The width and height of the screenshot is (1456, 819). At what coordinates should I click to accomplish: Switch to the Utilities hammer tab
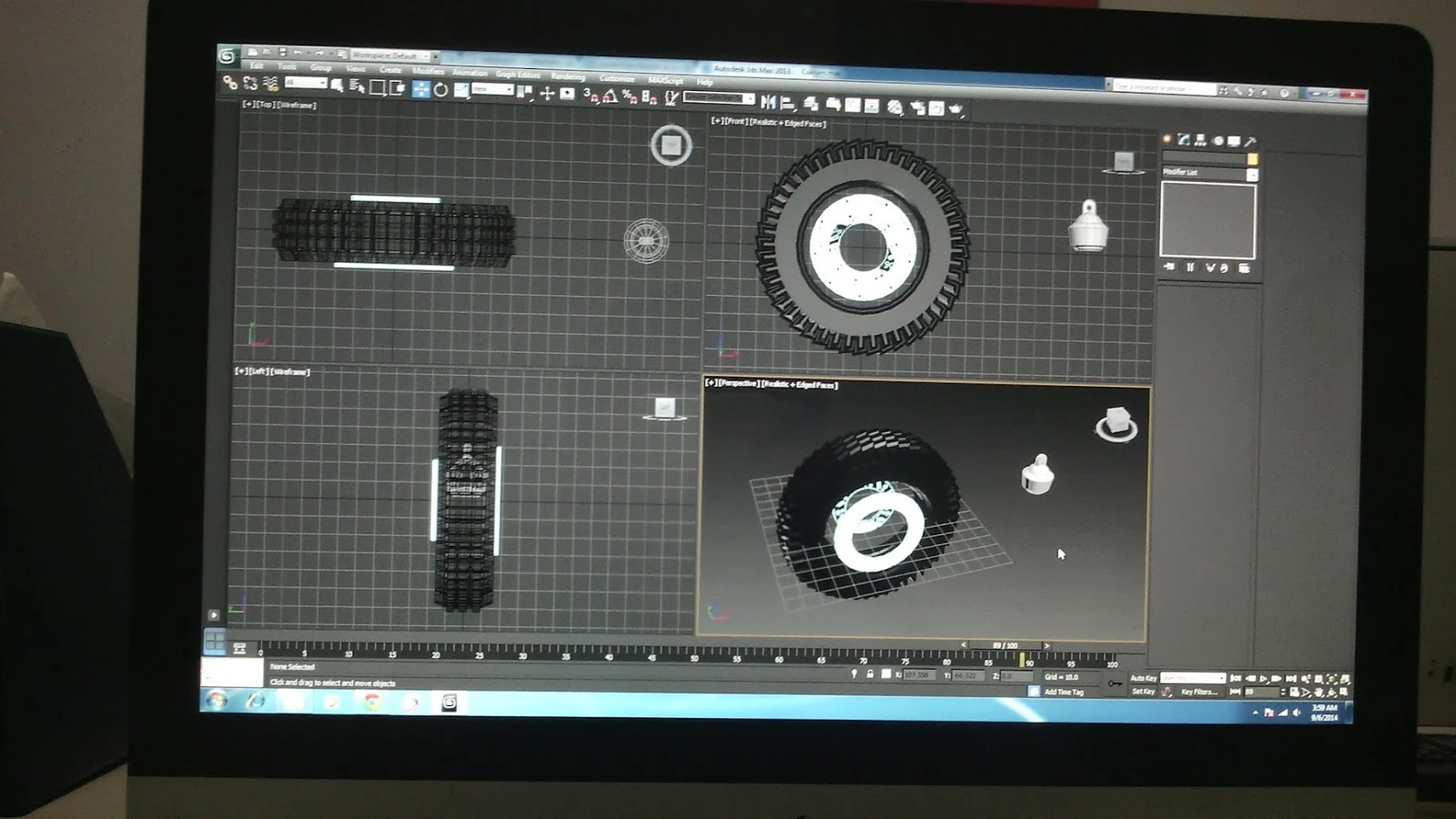point(1250,141)
